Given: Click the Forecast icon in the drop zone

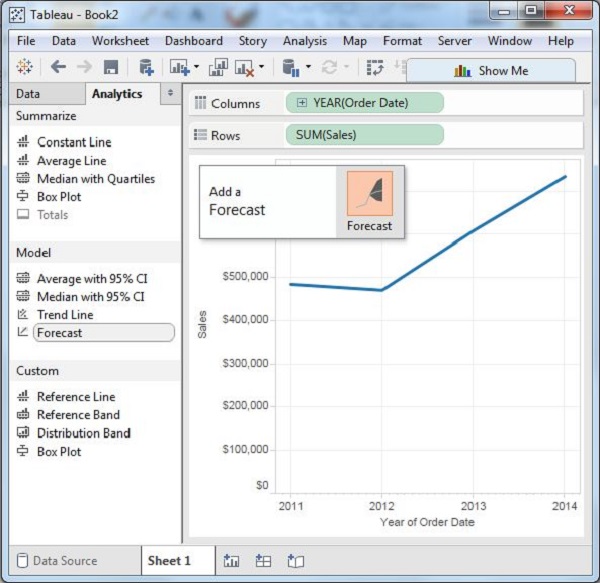Looking at the screenshot, I should click(x=369, y=194).
